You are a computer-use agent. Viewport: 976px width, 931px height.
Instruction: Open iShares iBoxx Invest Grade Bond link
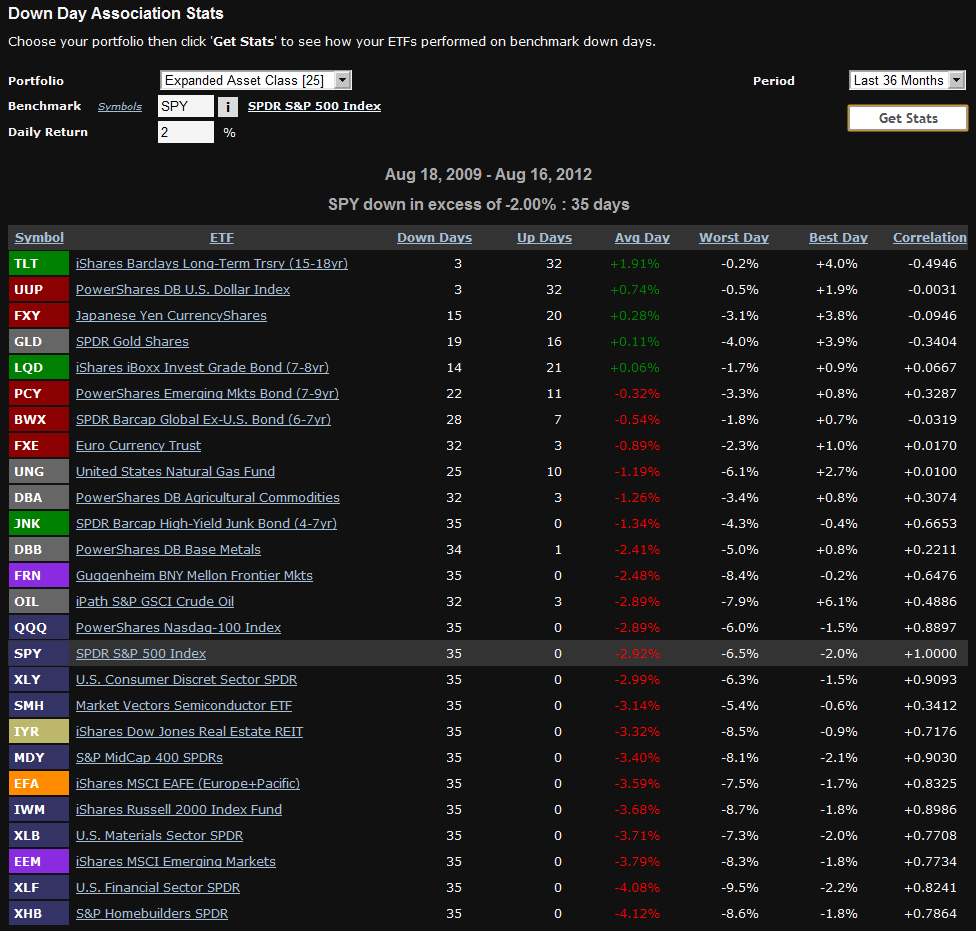tap(202, 368)
